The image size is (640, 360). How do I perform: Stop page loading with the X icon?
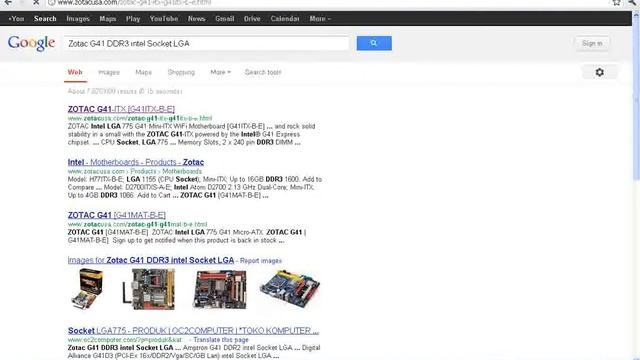(x=36, y=2)
